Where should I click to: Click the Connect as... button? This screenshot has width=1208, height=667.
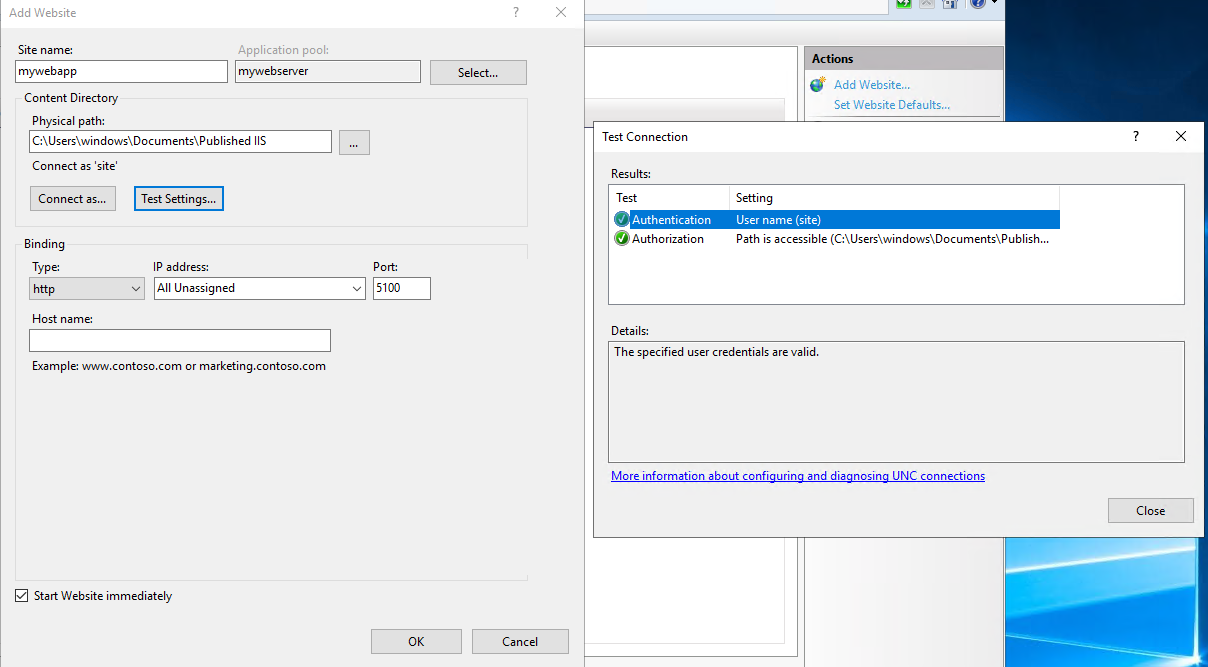pos(72,199)
